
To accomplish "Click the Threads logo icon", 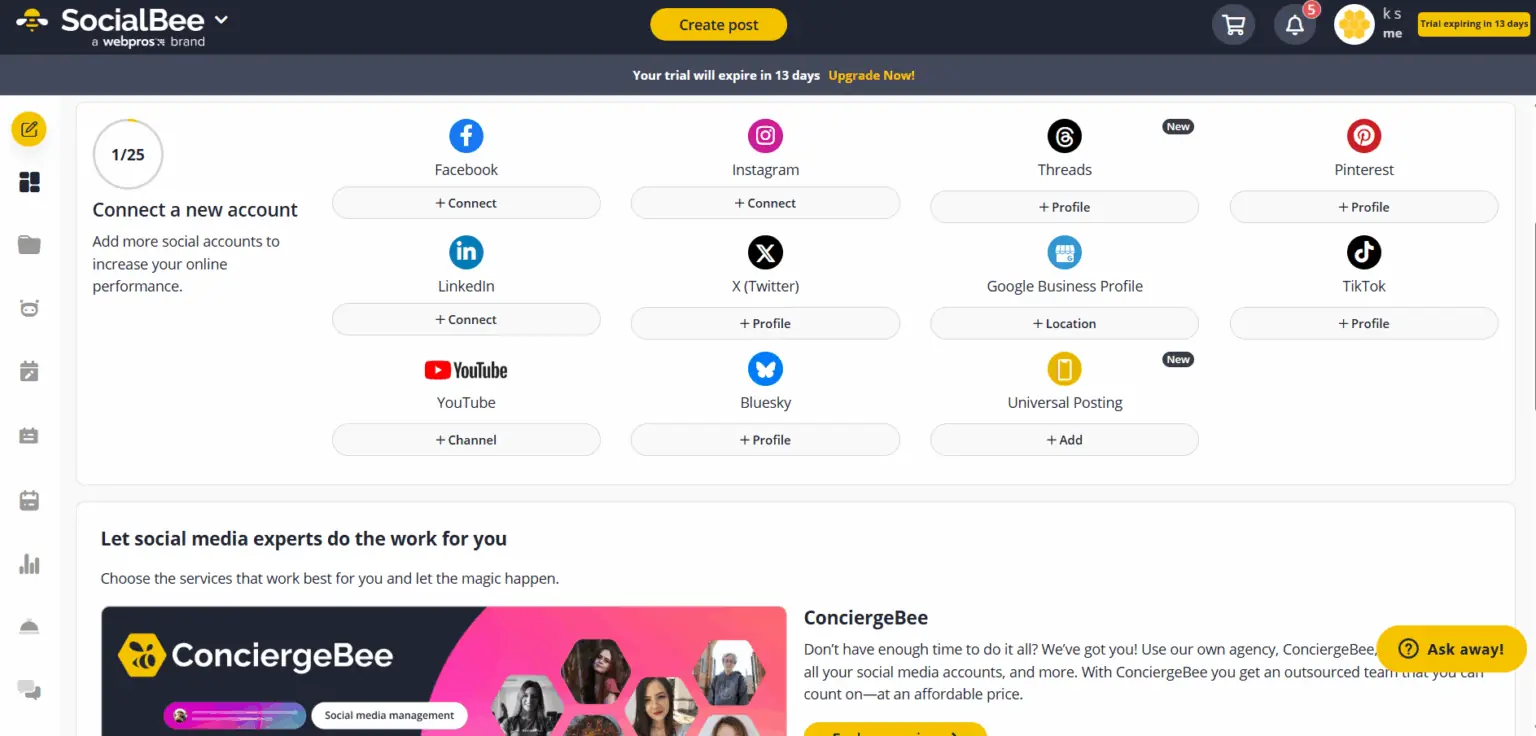I will tap(1064, 136).
